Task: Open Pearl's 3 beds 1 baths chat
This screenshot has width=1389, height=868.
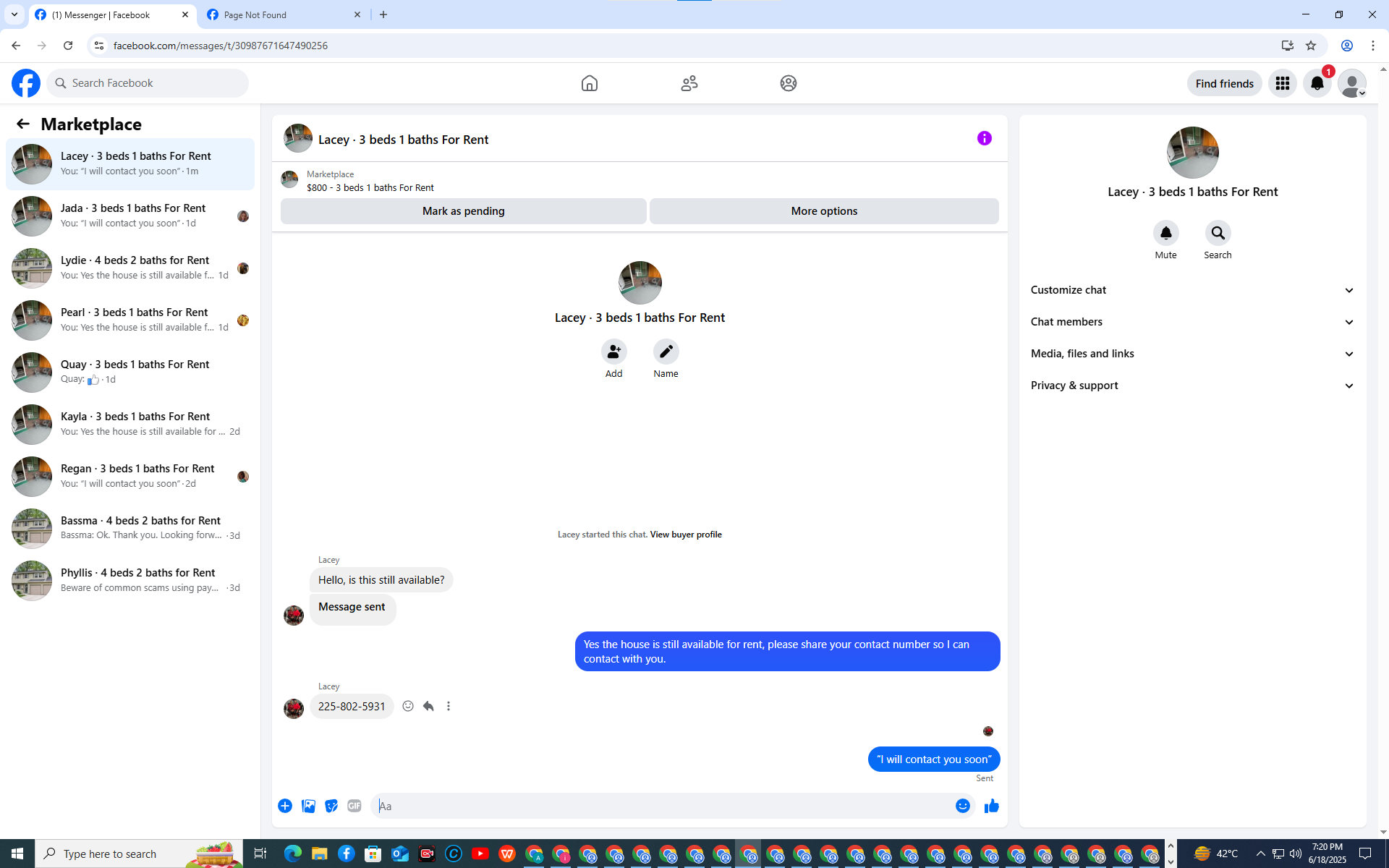Action: coord(130,320)
